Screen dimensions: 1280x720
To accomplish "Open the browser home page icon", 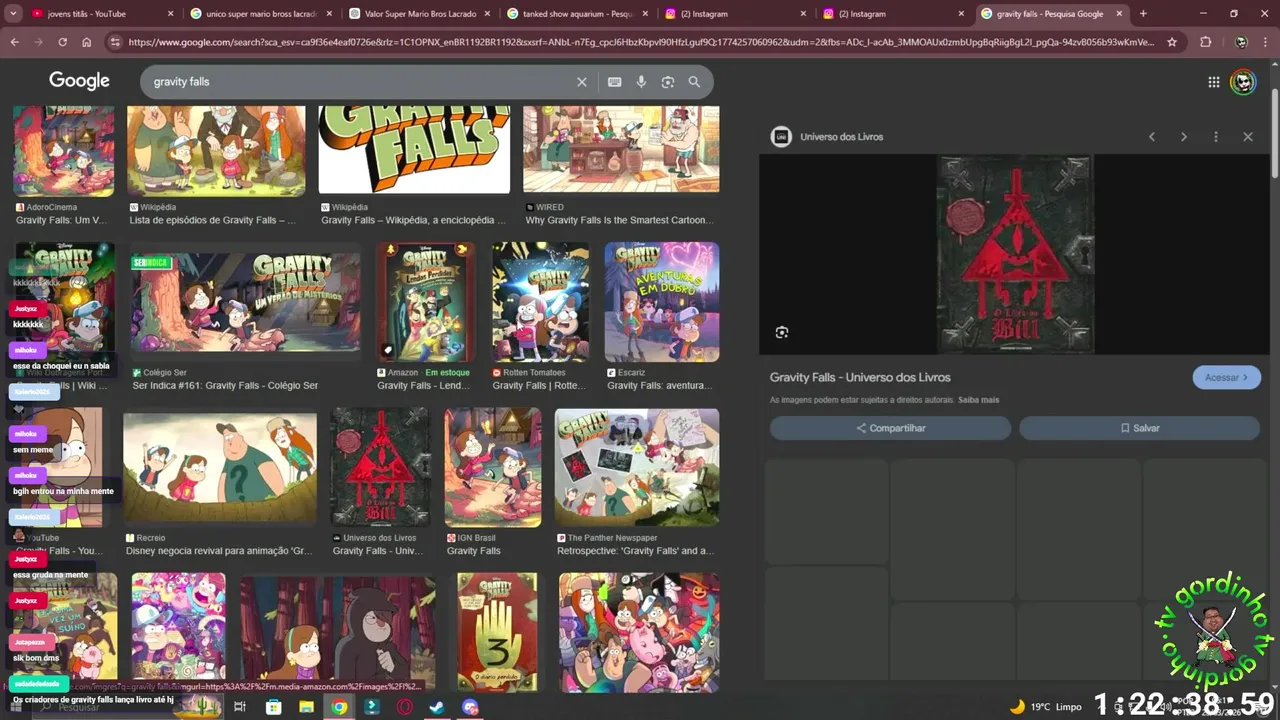I will pos(87,42).
